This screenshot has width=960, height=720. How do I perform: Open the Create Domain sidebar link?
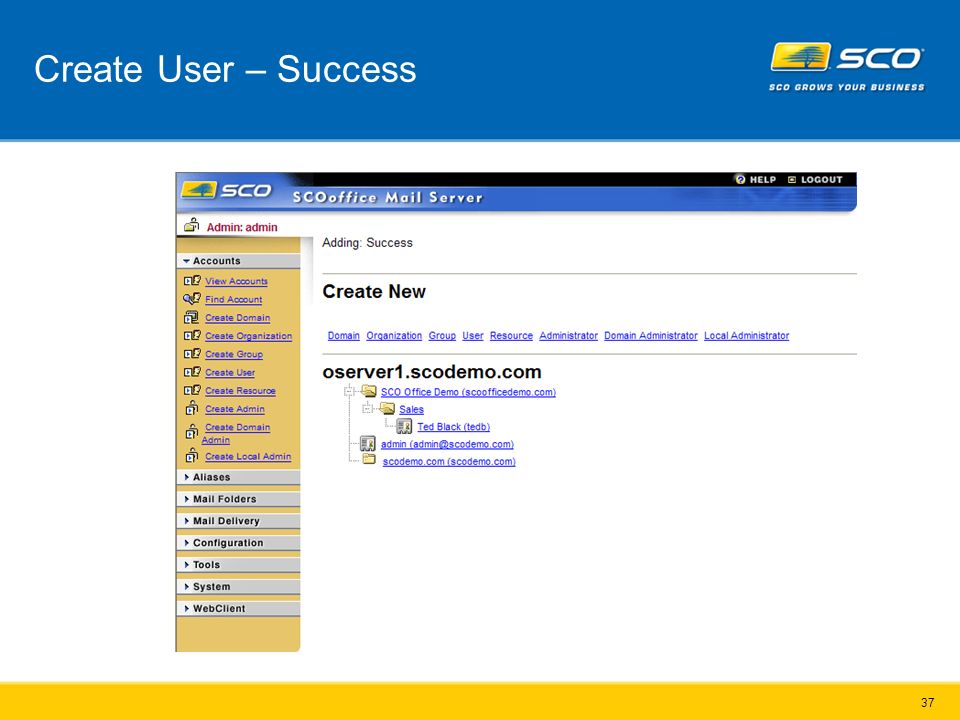pyautogui.click(x=238, y=318)
